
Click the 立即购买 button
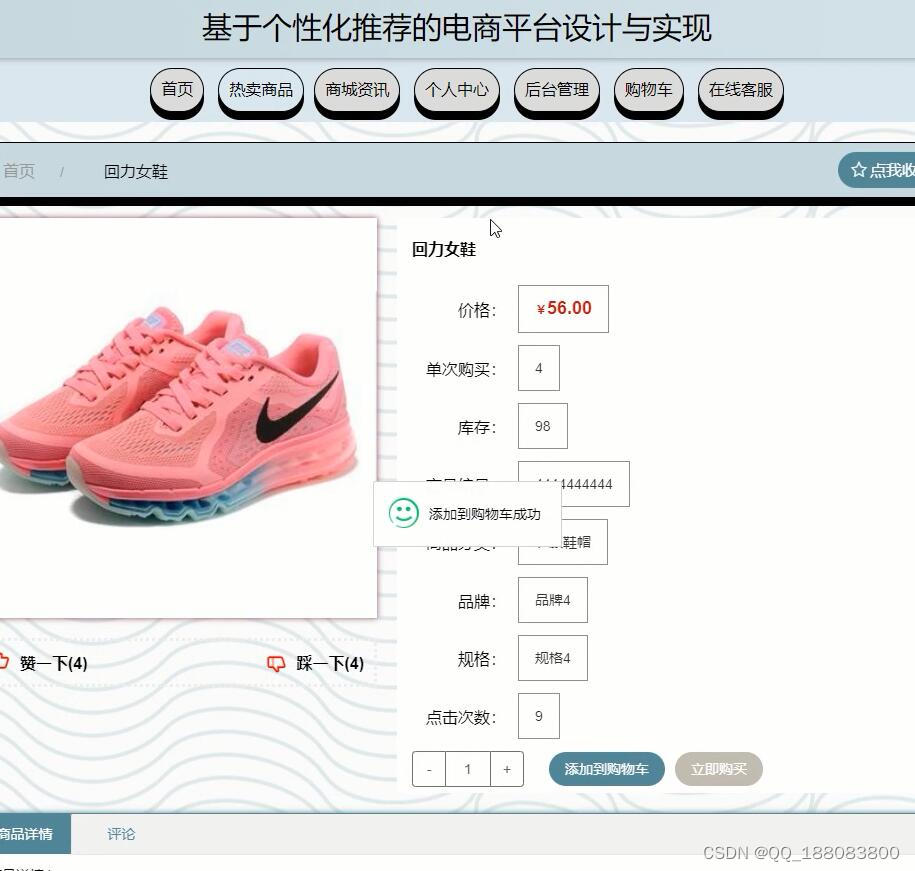pyautogui.click(x=718, y=769)
